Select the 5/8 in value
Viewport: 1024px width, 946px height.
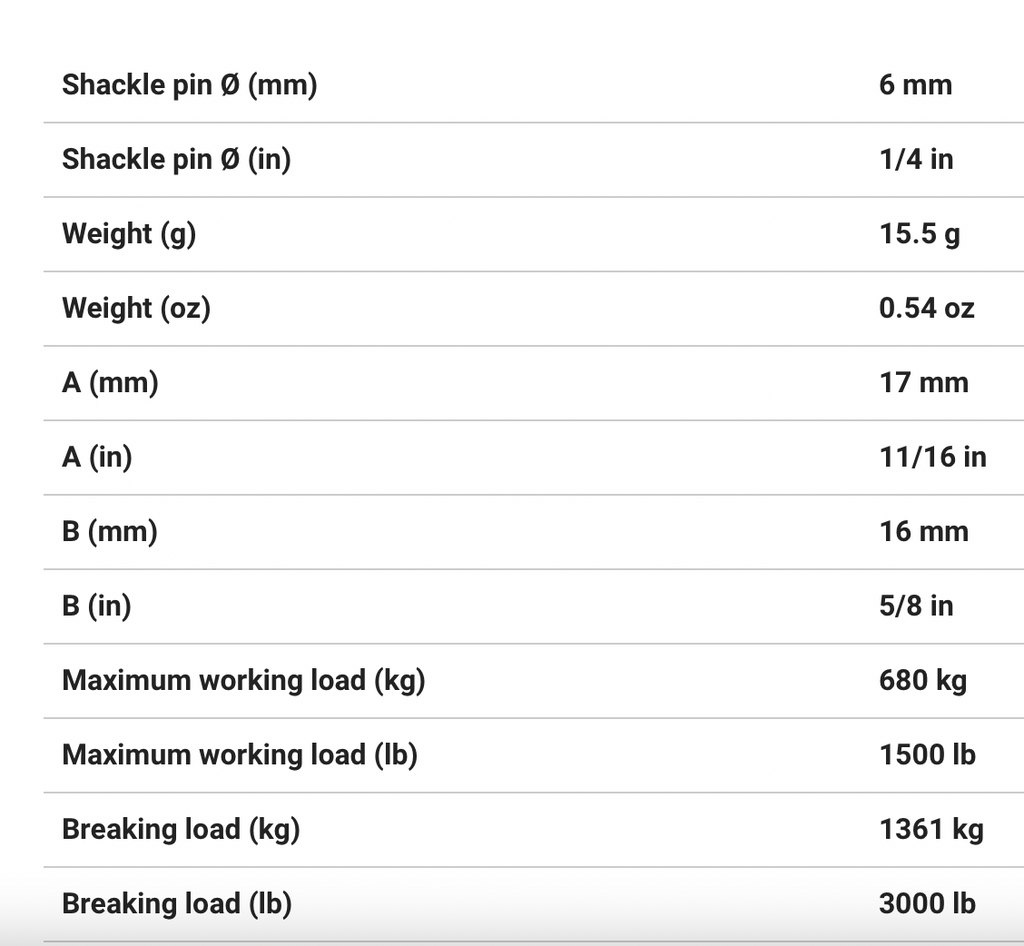click(x=915, y=606)
